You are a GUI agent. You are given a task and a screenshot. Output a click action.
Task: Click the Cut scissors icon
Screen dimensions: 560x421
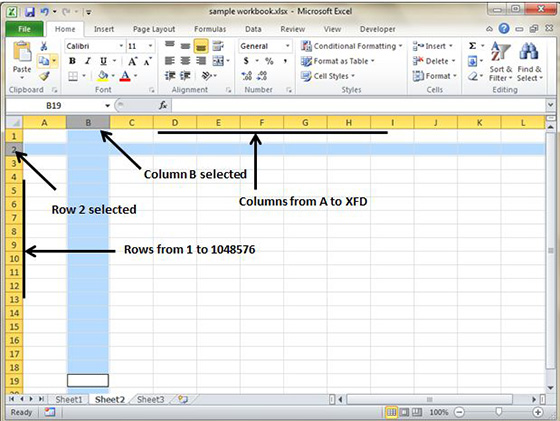tap(44, 46)
